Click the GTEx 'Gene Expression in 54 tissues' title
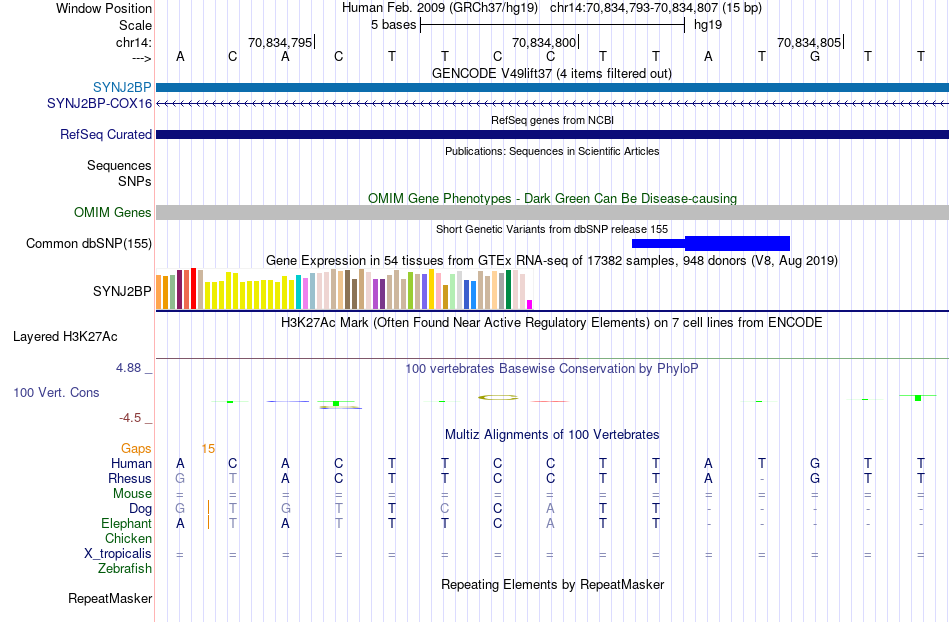The height and width of the screenshot is (622, 950). coord(552,260)
